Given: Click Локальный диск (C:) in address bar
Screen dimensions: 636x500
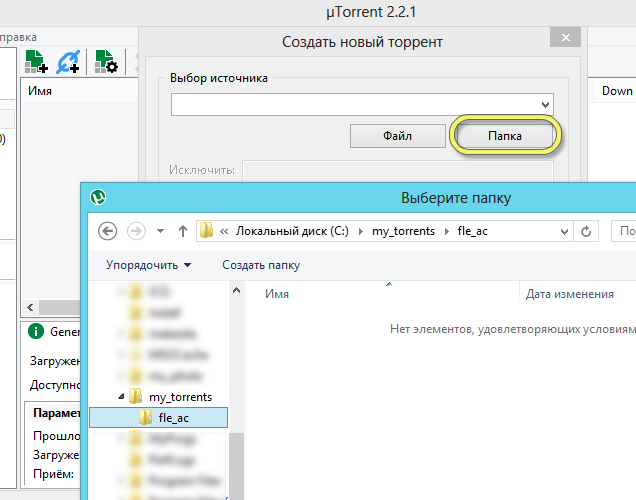Looking at the screenshot, I should (x=292, y=231).
